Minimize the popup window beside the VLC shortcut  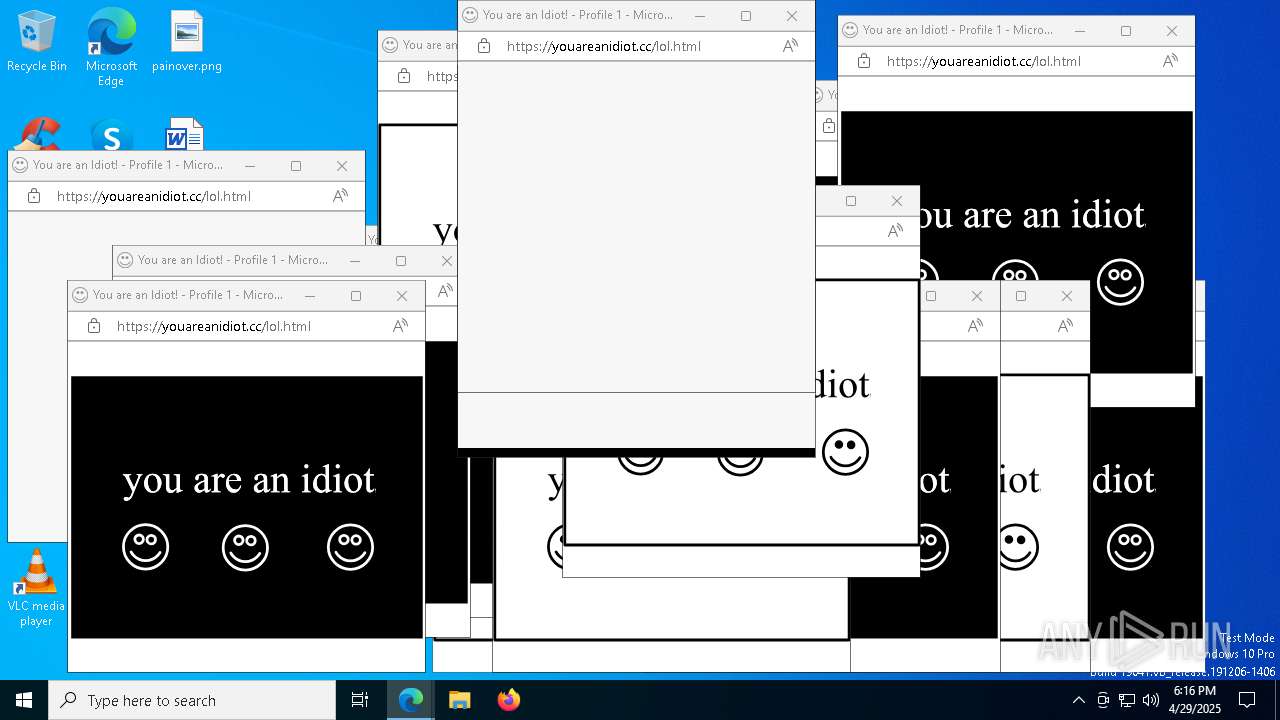[310, 296]
